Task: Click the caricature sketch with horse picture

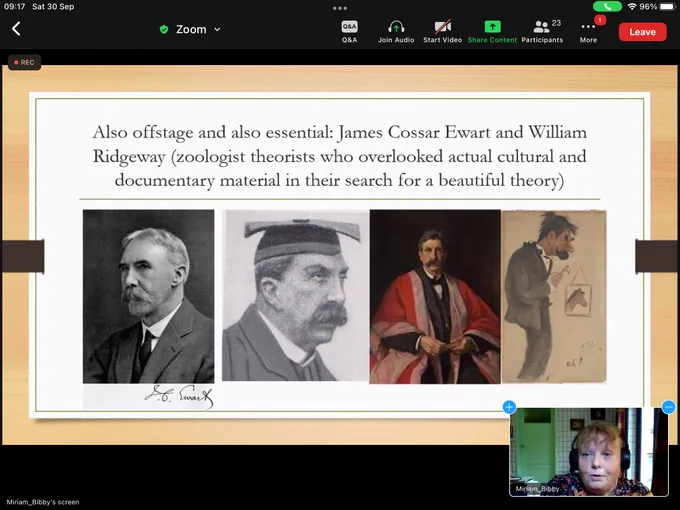Action: [x=554, y=297]
